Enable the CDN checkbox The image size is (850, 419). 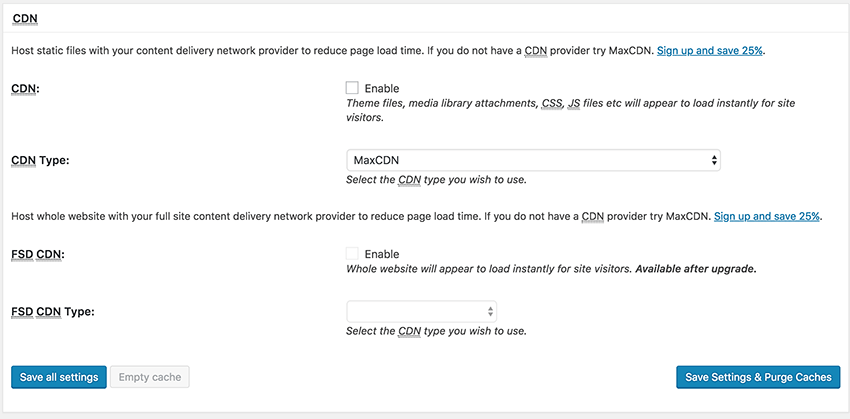[x=352, y=88]
